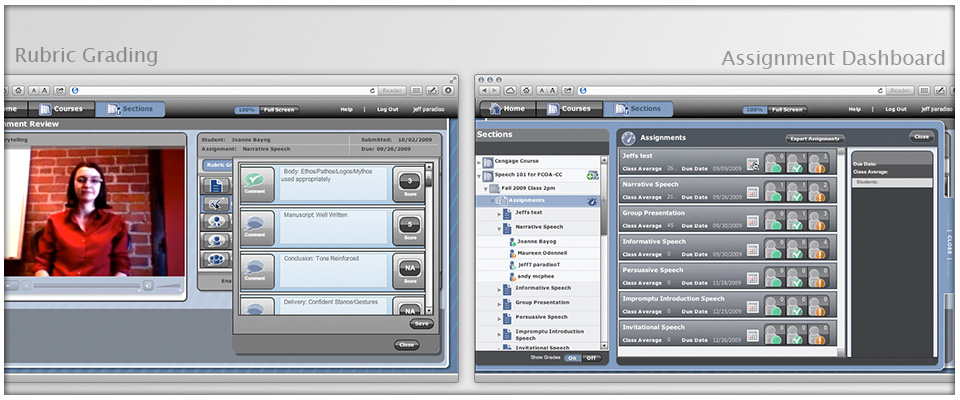Click Help in Assignment Dashboard window
Image resolution: width=960 pixels, height=400 pixels.
click(x=854, y=110)
